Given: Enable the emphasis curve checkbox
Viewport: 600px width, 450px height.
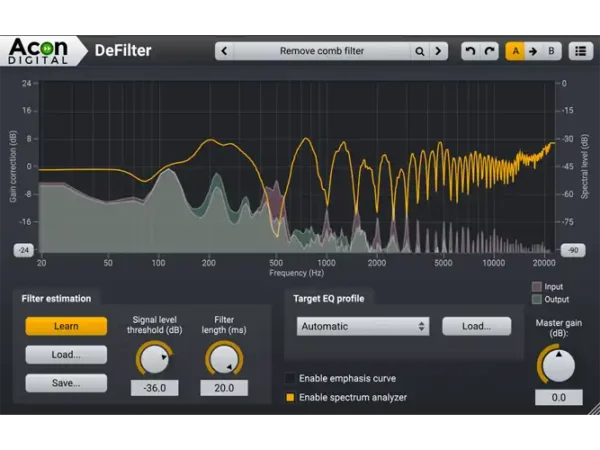Looking at the screenshot, I should 290,378.
